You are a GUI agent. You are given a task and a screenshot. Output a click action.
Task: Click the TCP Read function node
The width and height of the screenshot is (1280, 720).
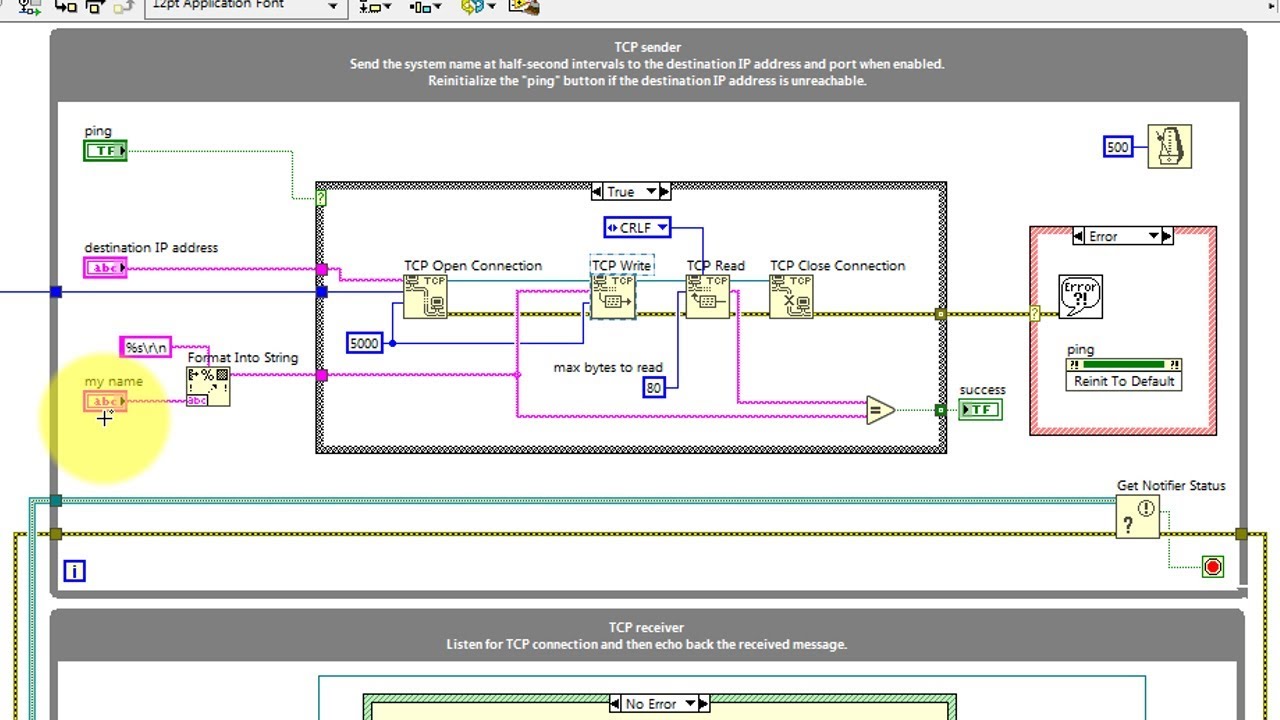click(708, 296)
